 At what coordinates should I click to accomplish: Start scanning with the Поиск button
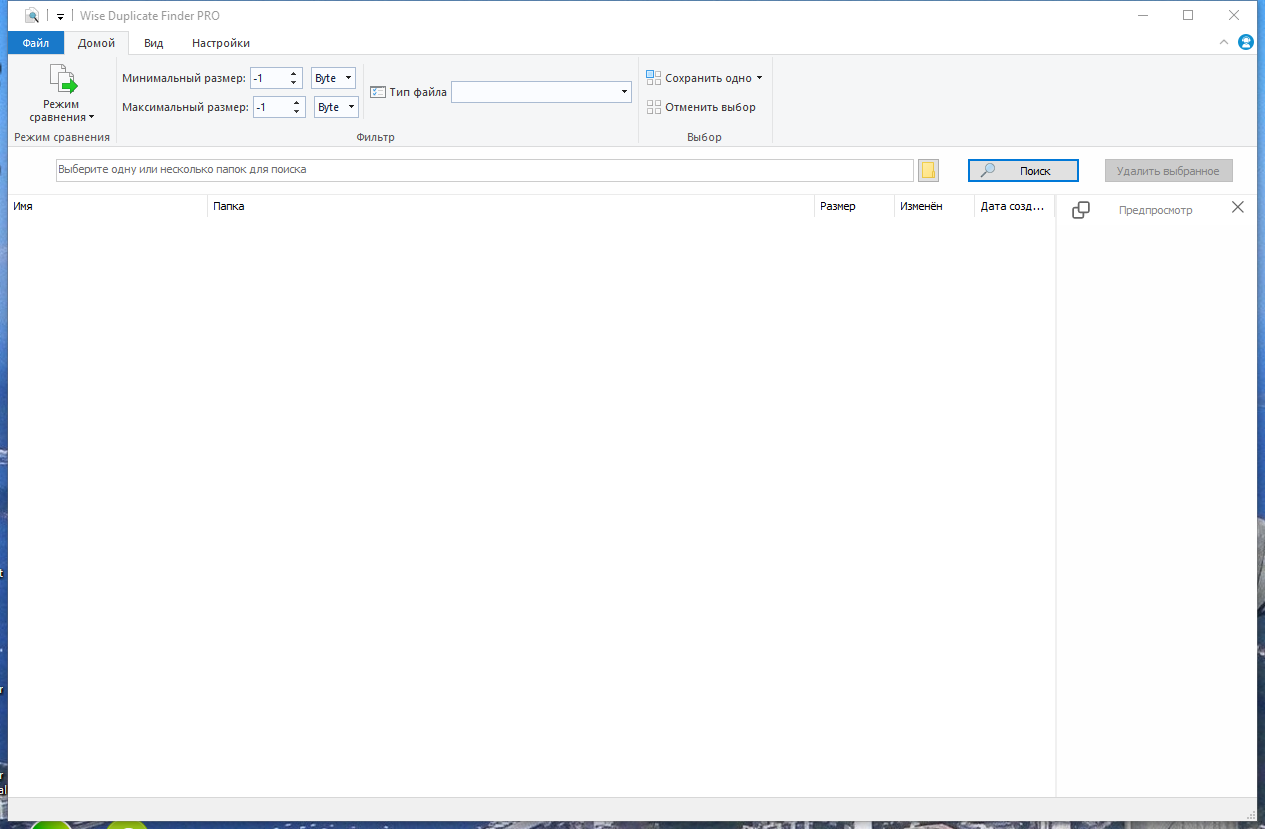coord(1023,171)
